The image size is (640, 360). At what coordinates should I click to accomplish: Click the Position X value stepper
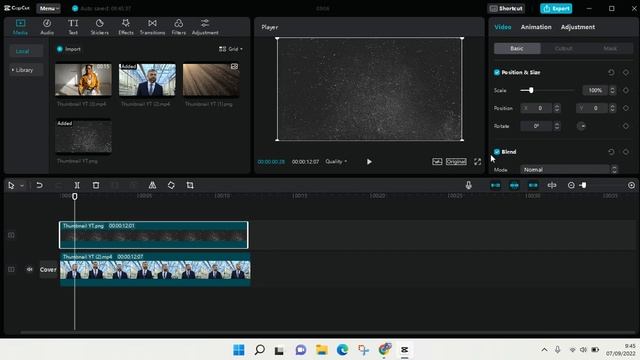pyautogui.click(x=557, y=108)
